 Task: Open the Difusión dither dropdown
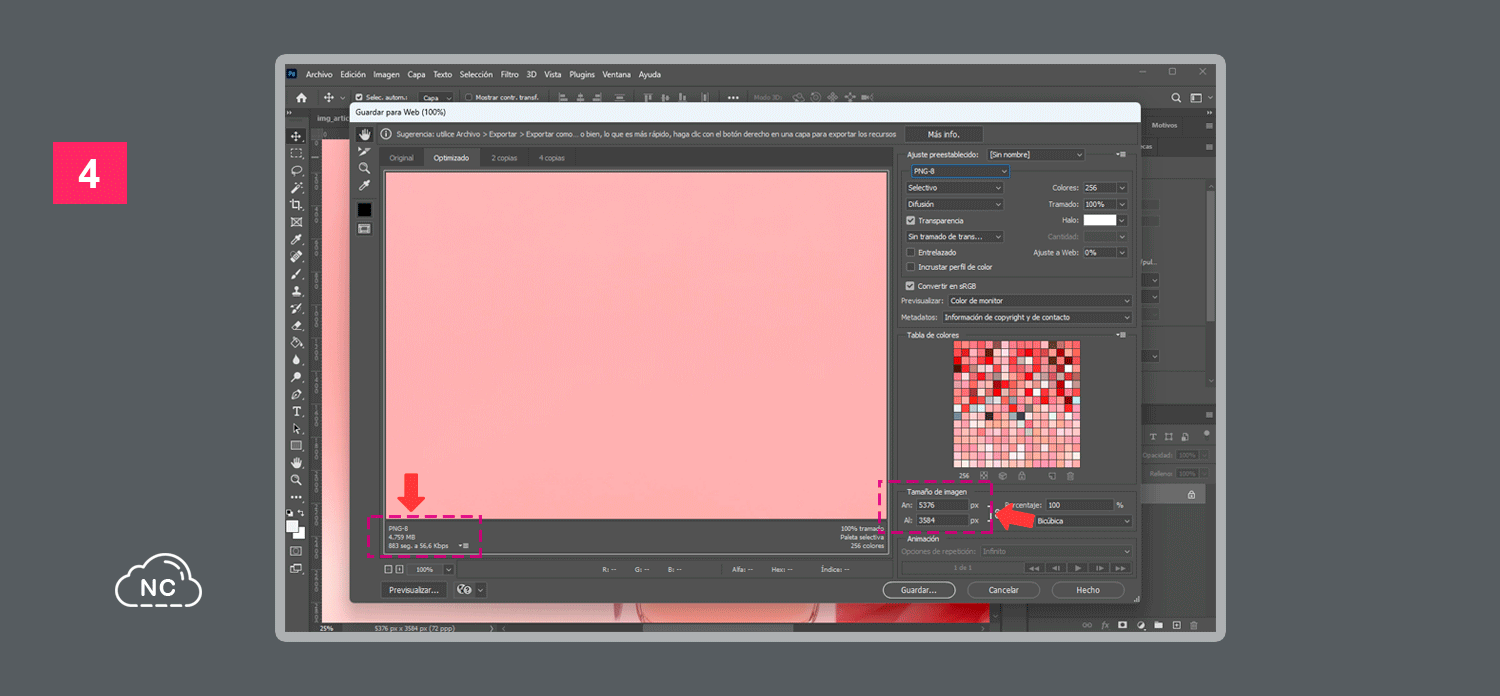click(954, 204)
